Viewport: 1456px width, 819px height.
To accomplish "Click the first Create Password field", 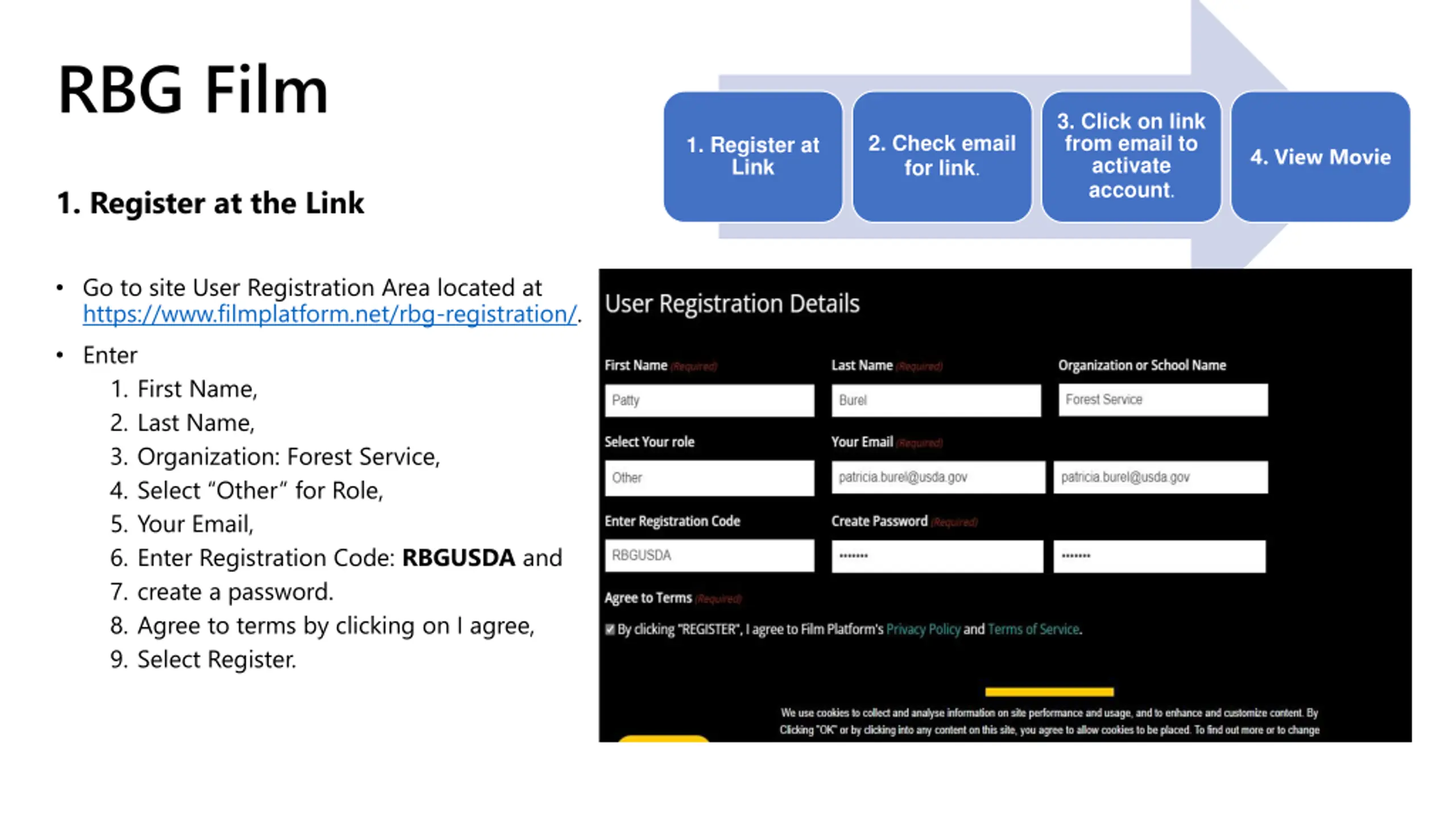I will click(x=937, y=556).
